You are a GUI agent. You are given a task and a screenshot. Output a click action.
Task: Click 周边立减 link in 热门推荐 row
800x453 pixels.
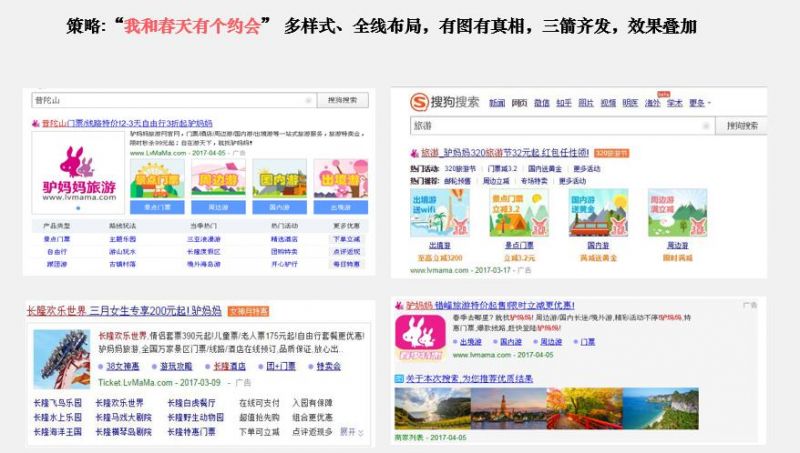click(496, 181)
